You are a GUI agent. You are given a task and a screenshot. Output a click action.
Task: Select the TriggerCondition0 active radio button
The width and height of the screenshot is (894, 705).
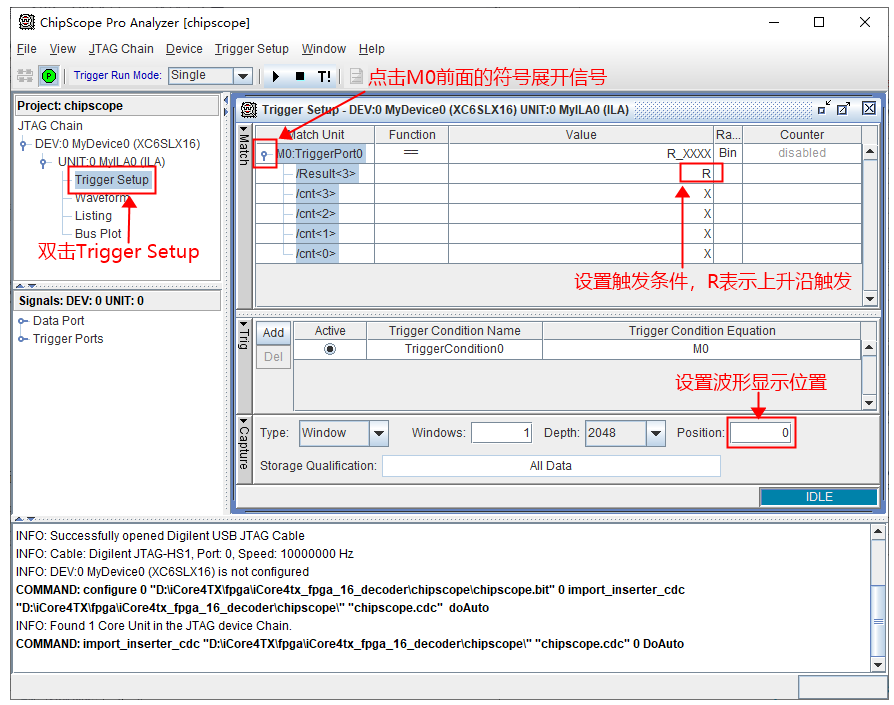click(x=330, y=349)
